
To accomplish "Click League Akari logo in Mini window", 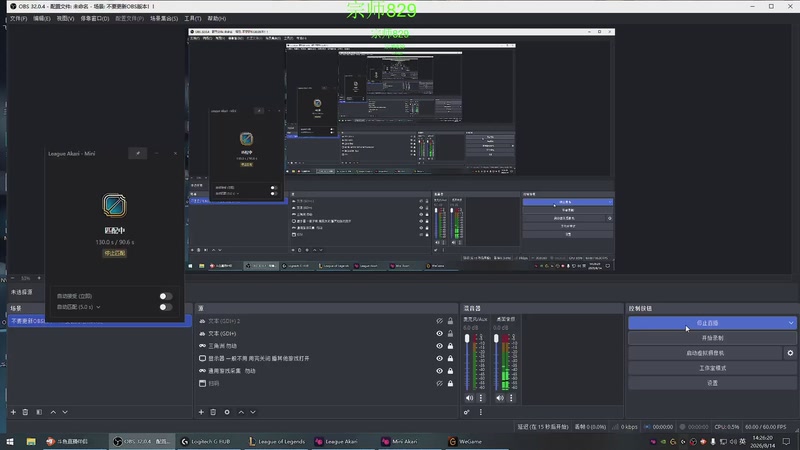I will pyautogui.click(x=114, y=206).
